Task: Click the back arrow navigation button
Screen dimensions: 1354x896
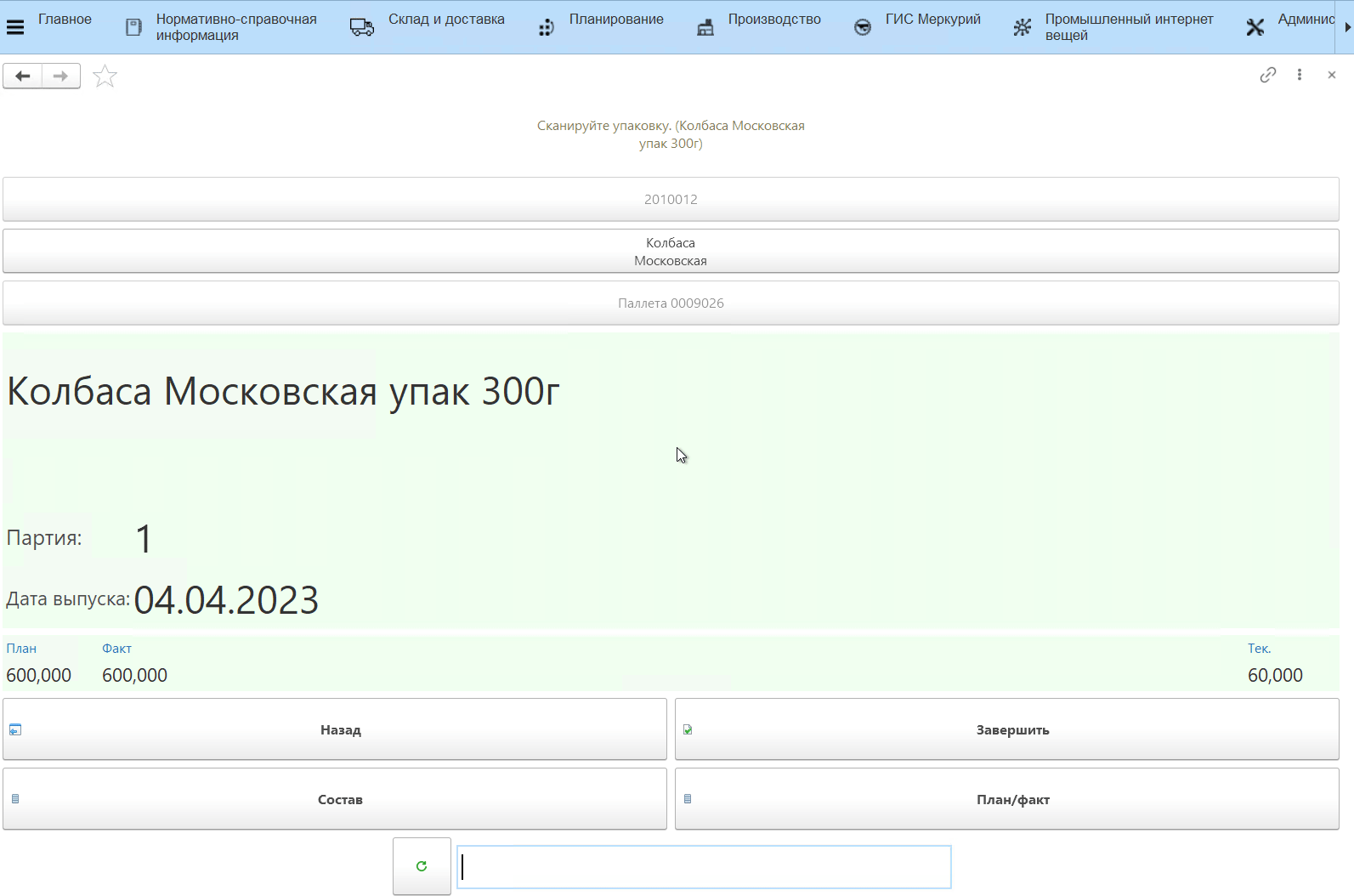Action: coord(23,77)
